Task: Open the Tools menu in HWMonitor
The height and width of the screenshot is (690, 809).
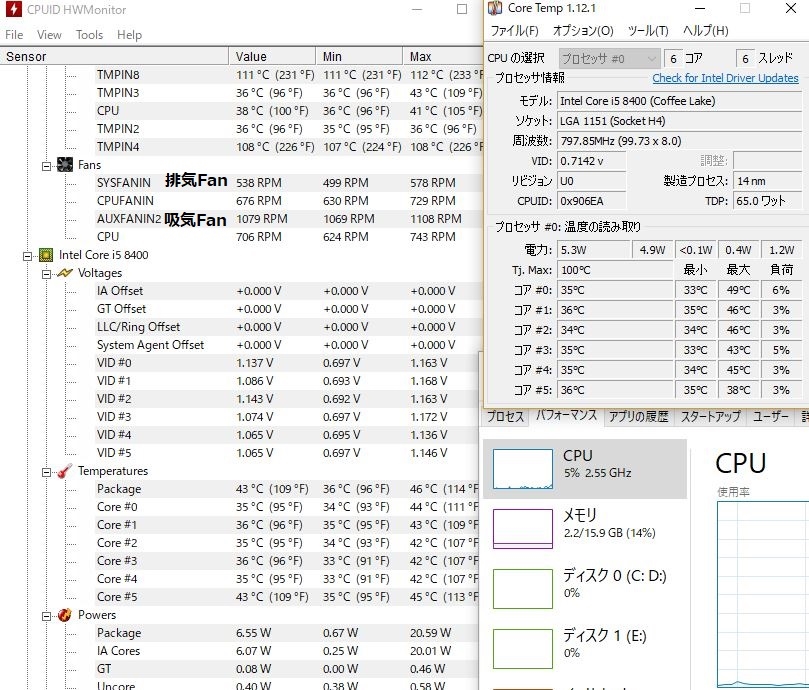Action: tap(89, 35)
